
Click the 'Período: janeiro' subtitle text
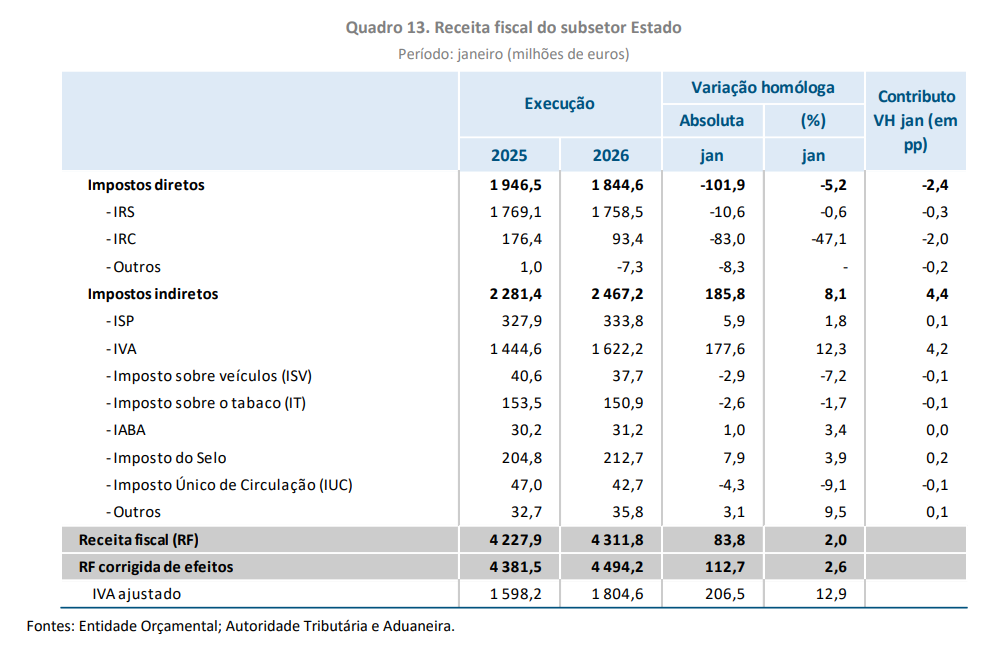tap(513, 54)
